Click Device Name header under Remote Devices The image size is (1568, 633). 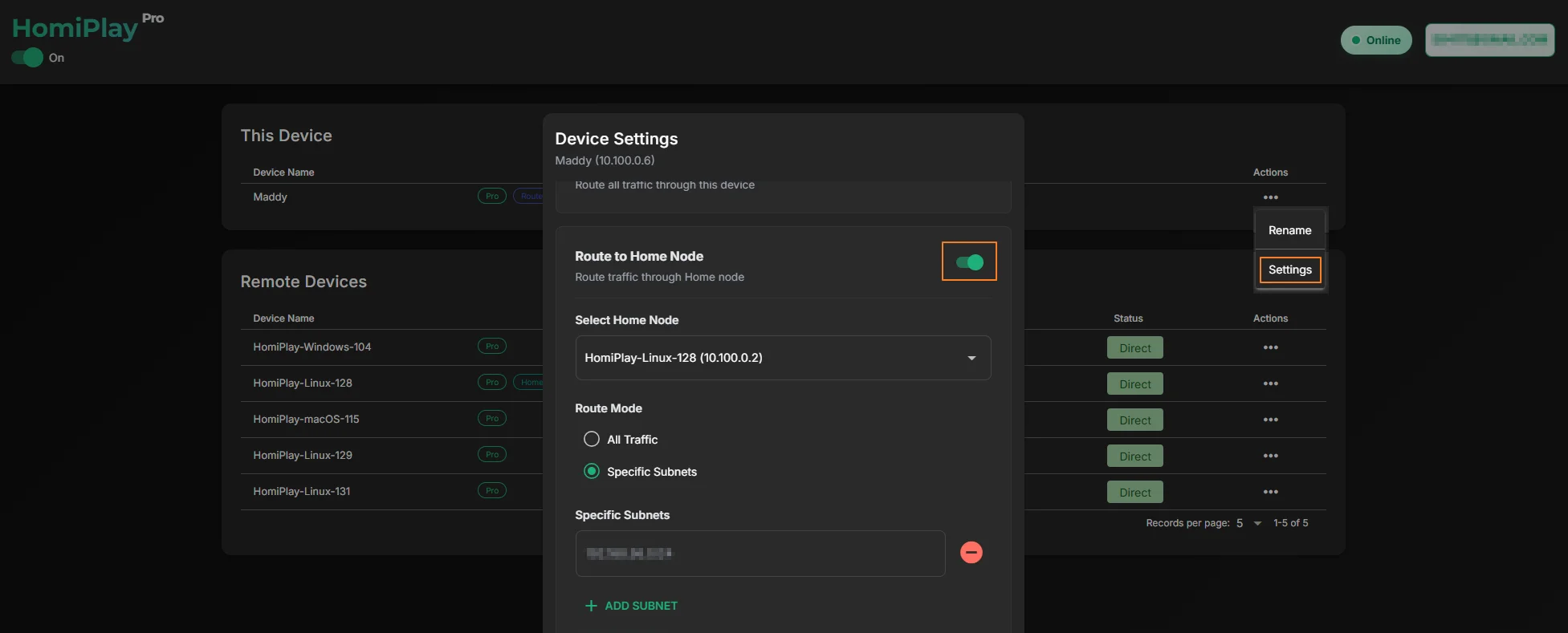283,319
